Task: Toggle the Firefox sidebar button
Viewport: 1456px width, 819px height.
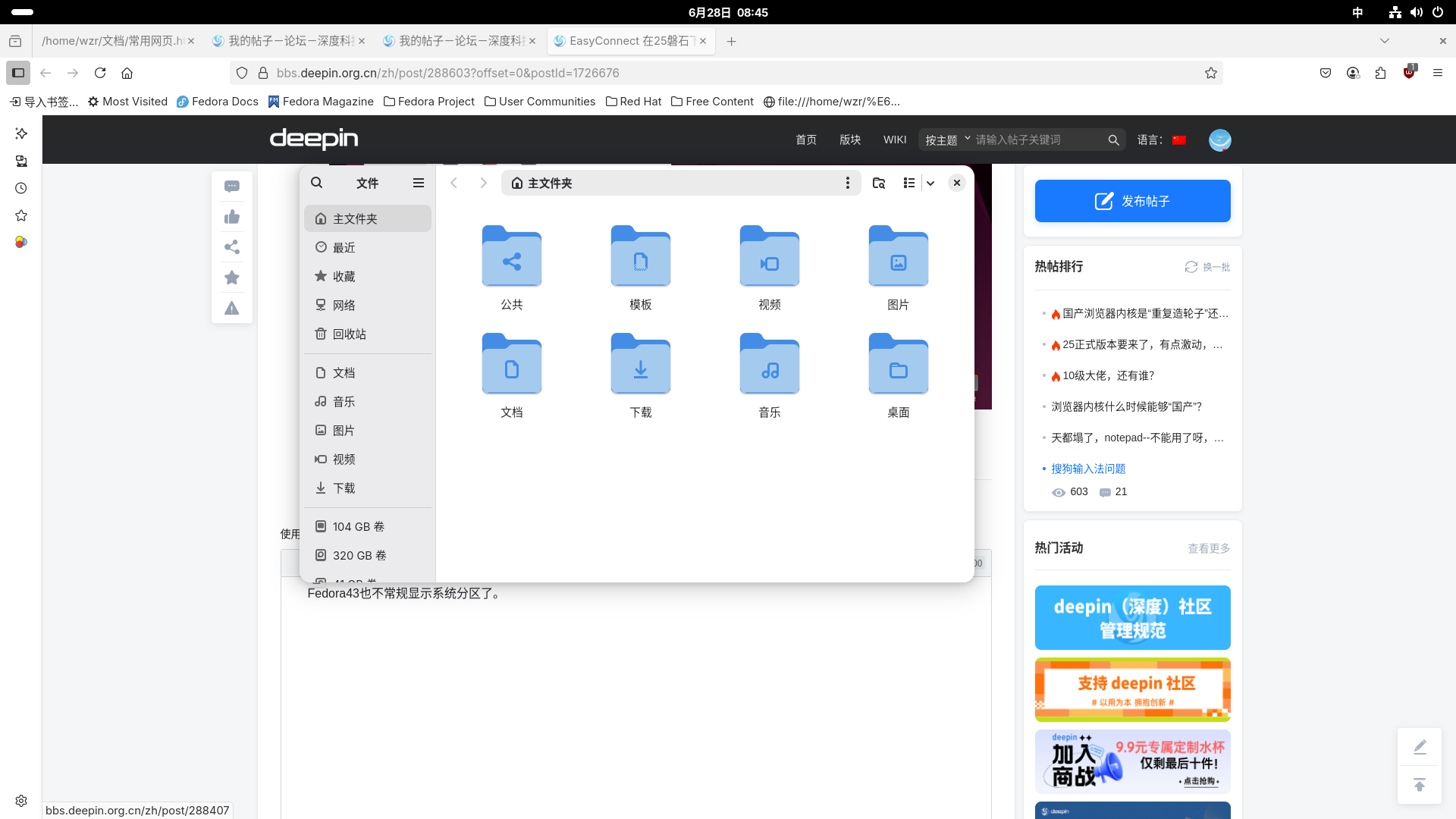Action: click(x=18, y=73)
